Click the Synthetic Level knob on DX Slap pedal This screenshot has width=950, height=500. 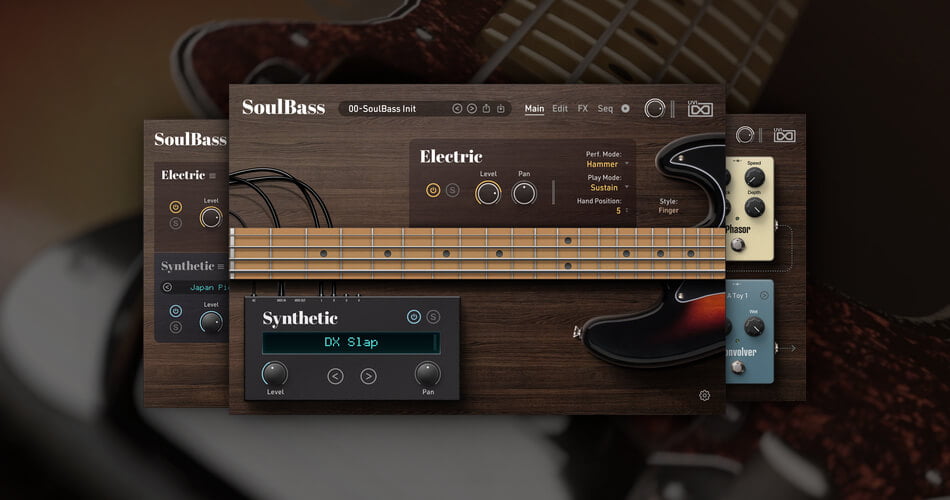tap(274, 374)
